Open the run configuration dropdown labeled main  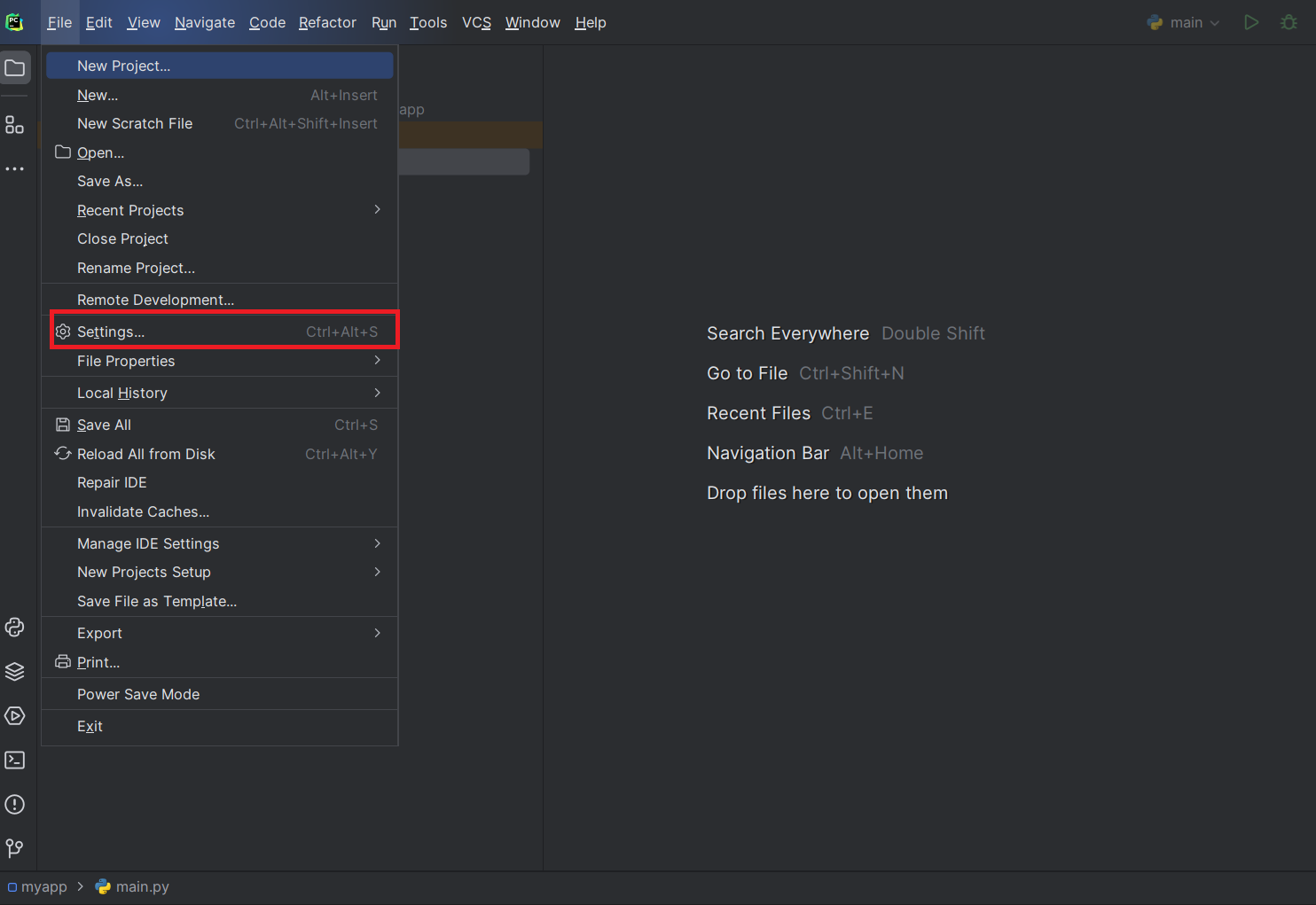tap(1184, 22)
